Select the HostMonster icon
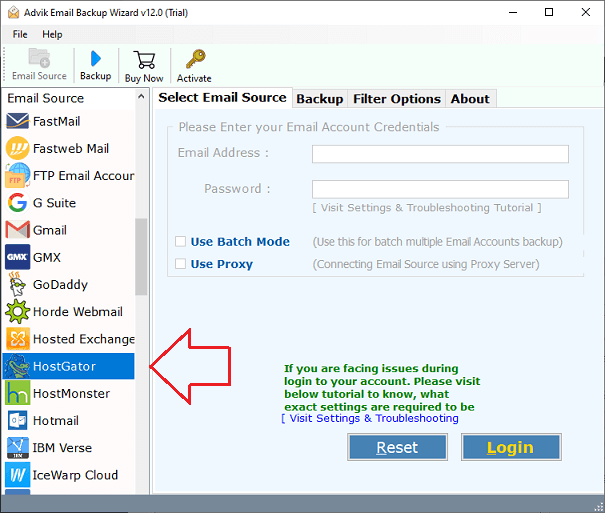605x513 pixels. click(17, 393)
